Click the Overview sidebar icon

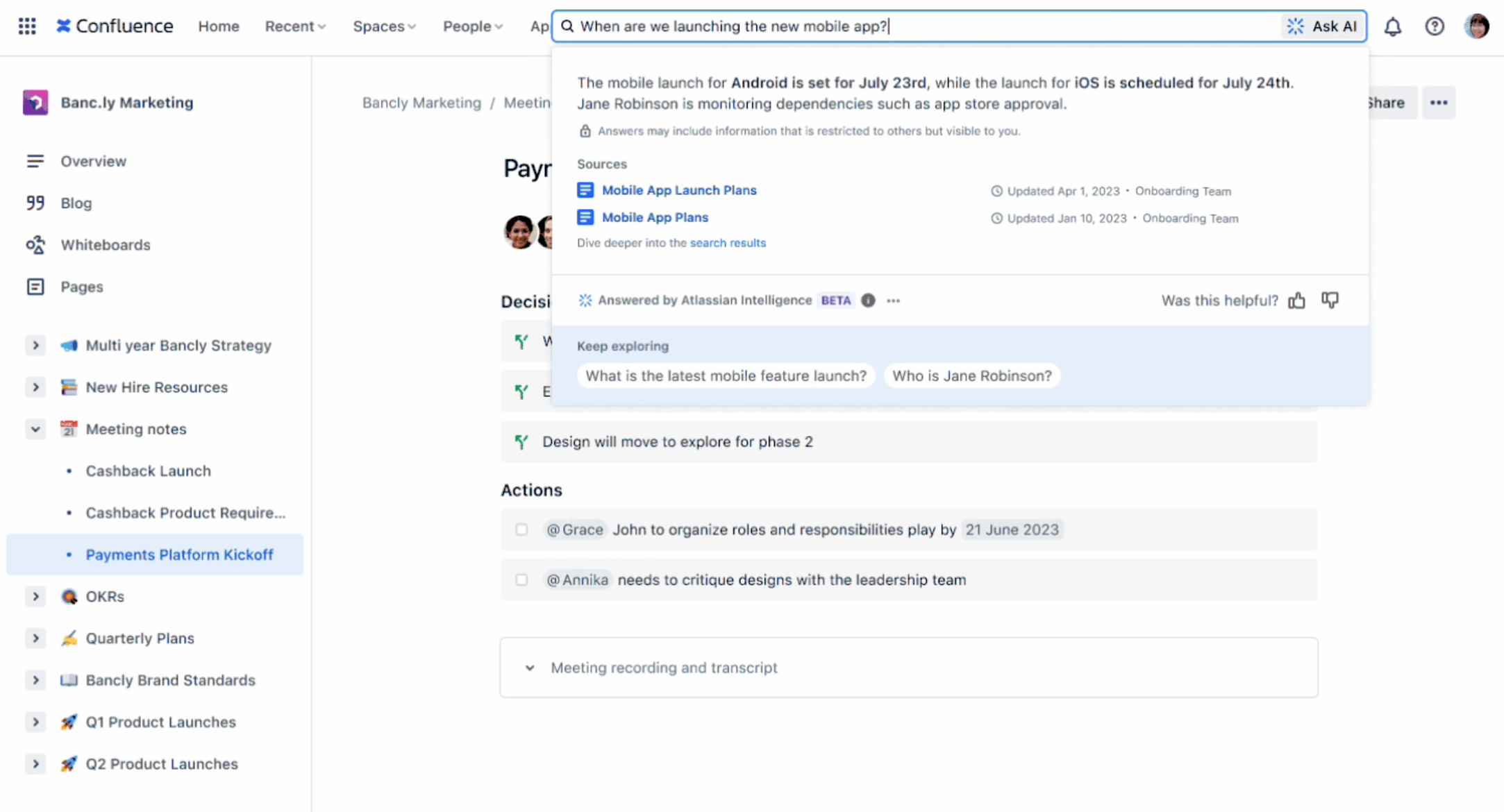[x=35, y=161]
